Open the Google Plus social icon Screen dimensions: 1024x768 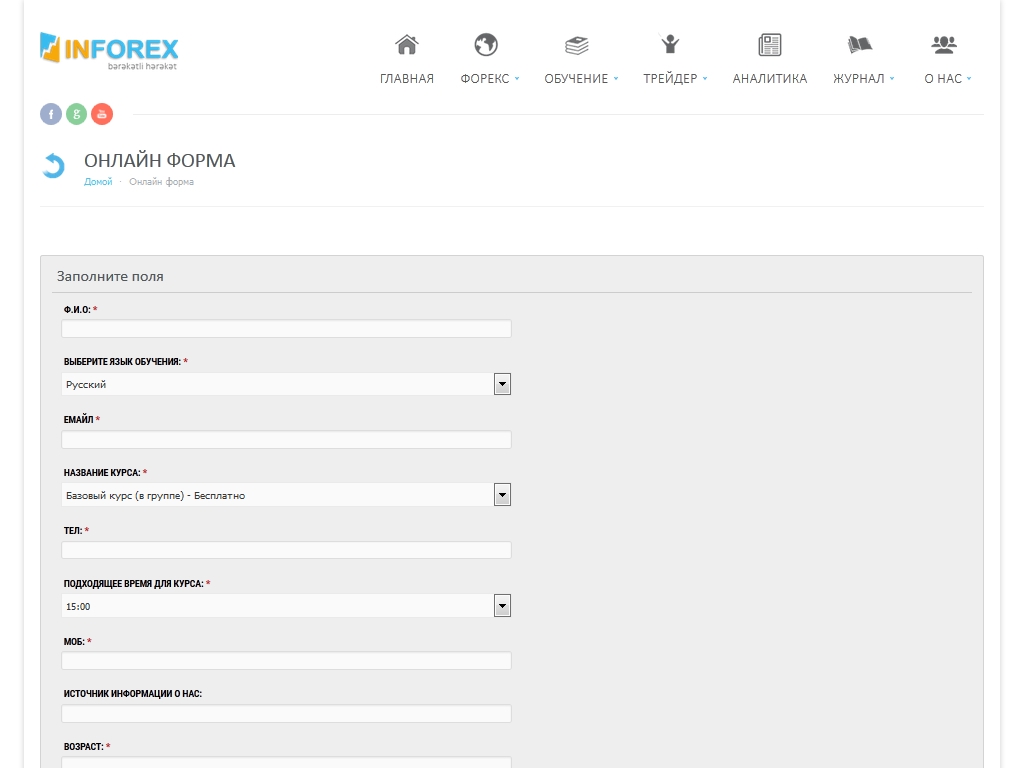click(76, 114)
